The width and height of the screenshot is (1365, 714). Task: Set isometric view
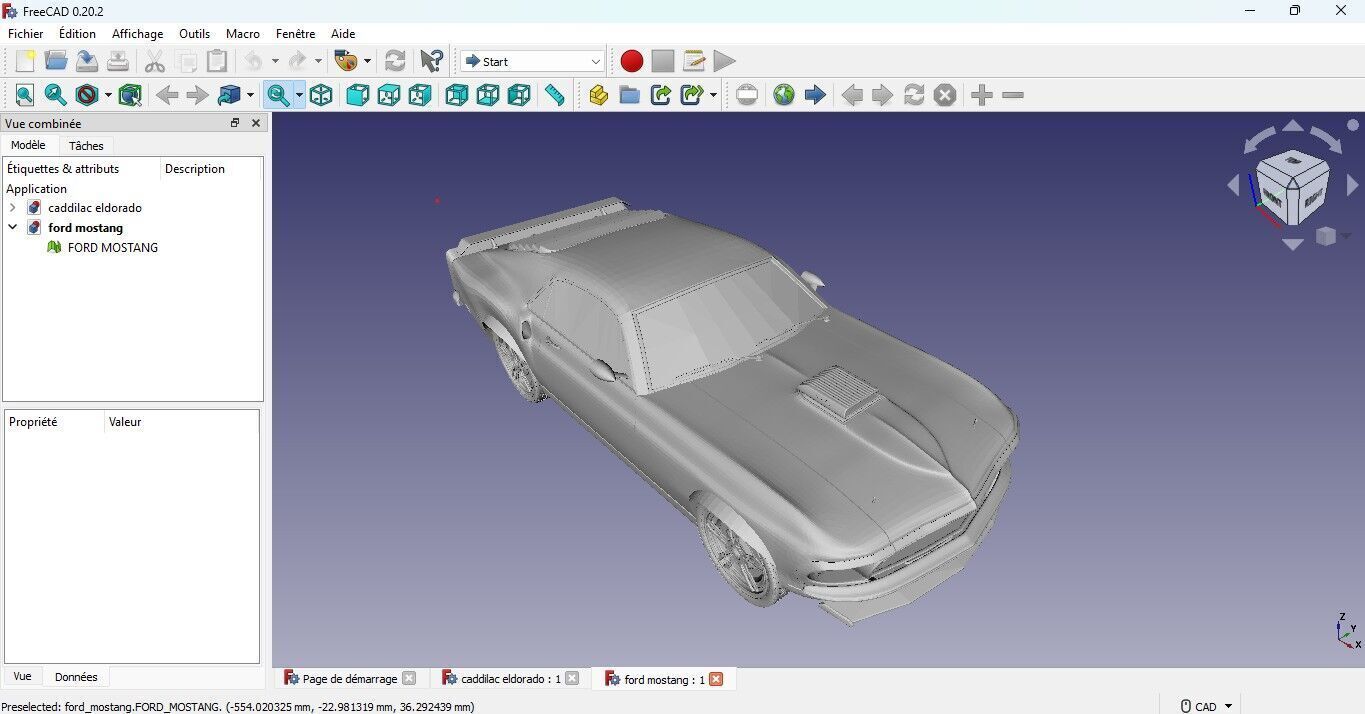321,95
